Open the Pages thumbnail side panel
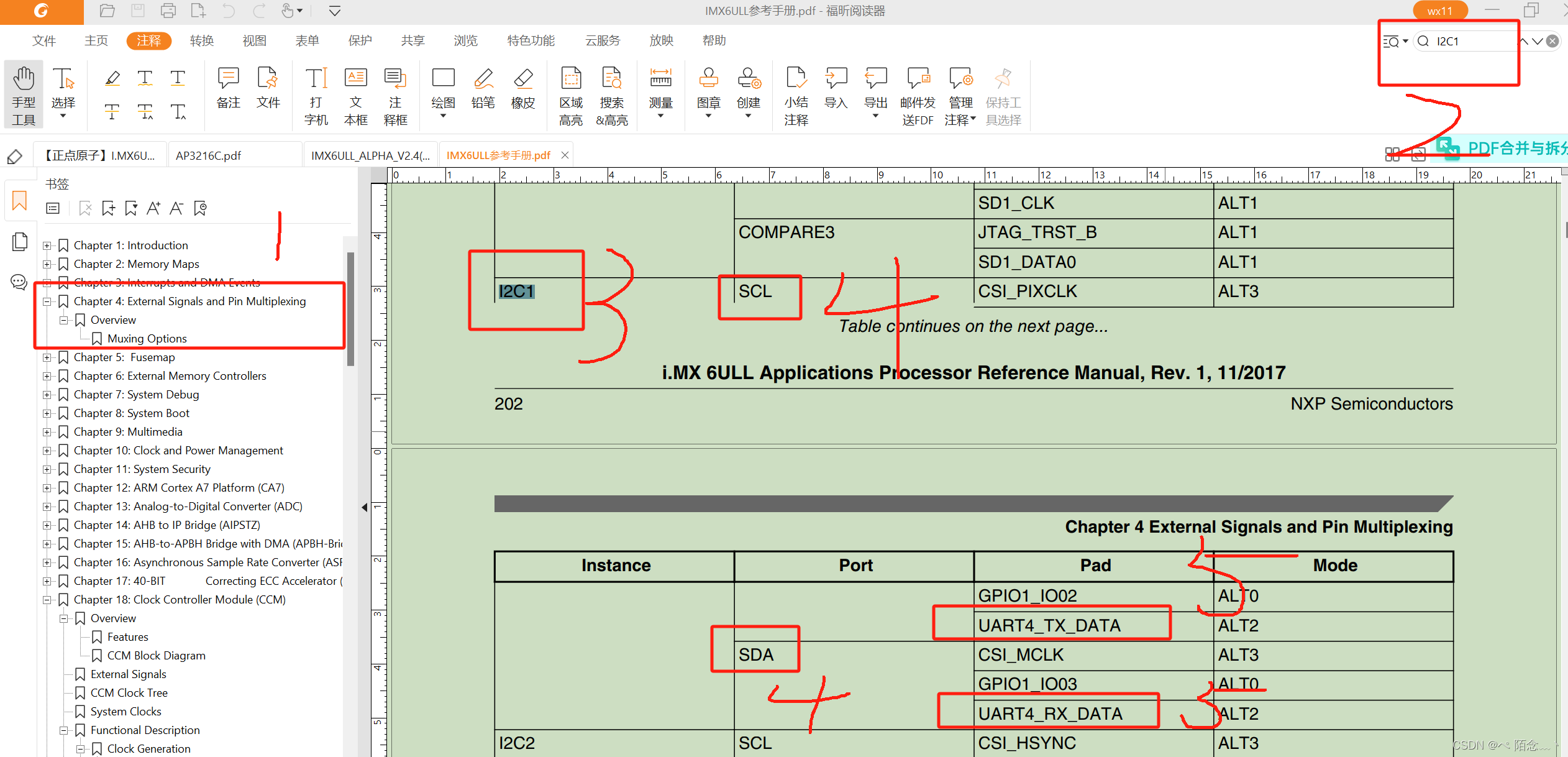 click(x=19, y=242)
